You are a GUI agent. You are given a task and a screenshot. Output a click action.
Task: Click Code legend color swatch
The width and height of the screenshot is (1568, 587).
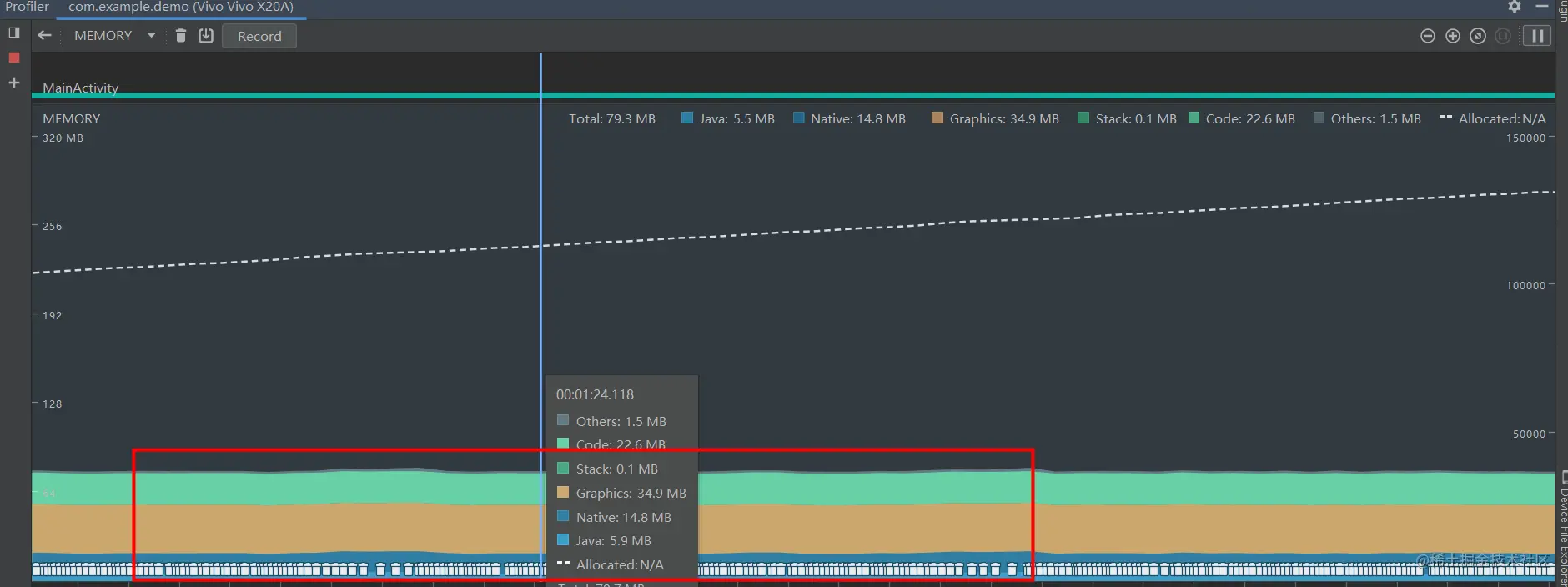[1194, 118]
